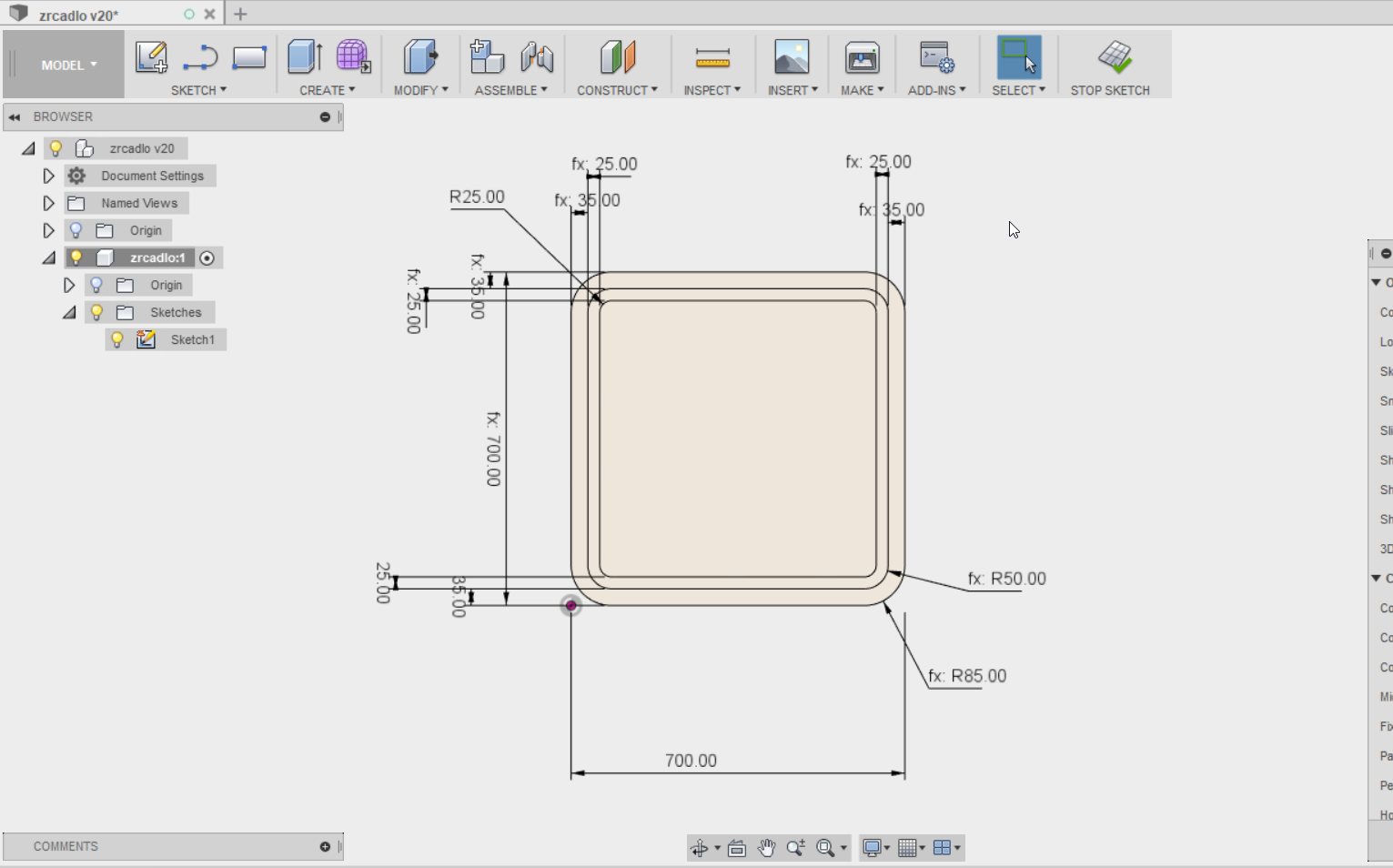Collapse the Browser panel with double arrows
The height and width of the screenshot is (868, 1393).
pos(15,116)
